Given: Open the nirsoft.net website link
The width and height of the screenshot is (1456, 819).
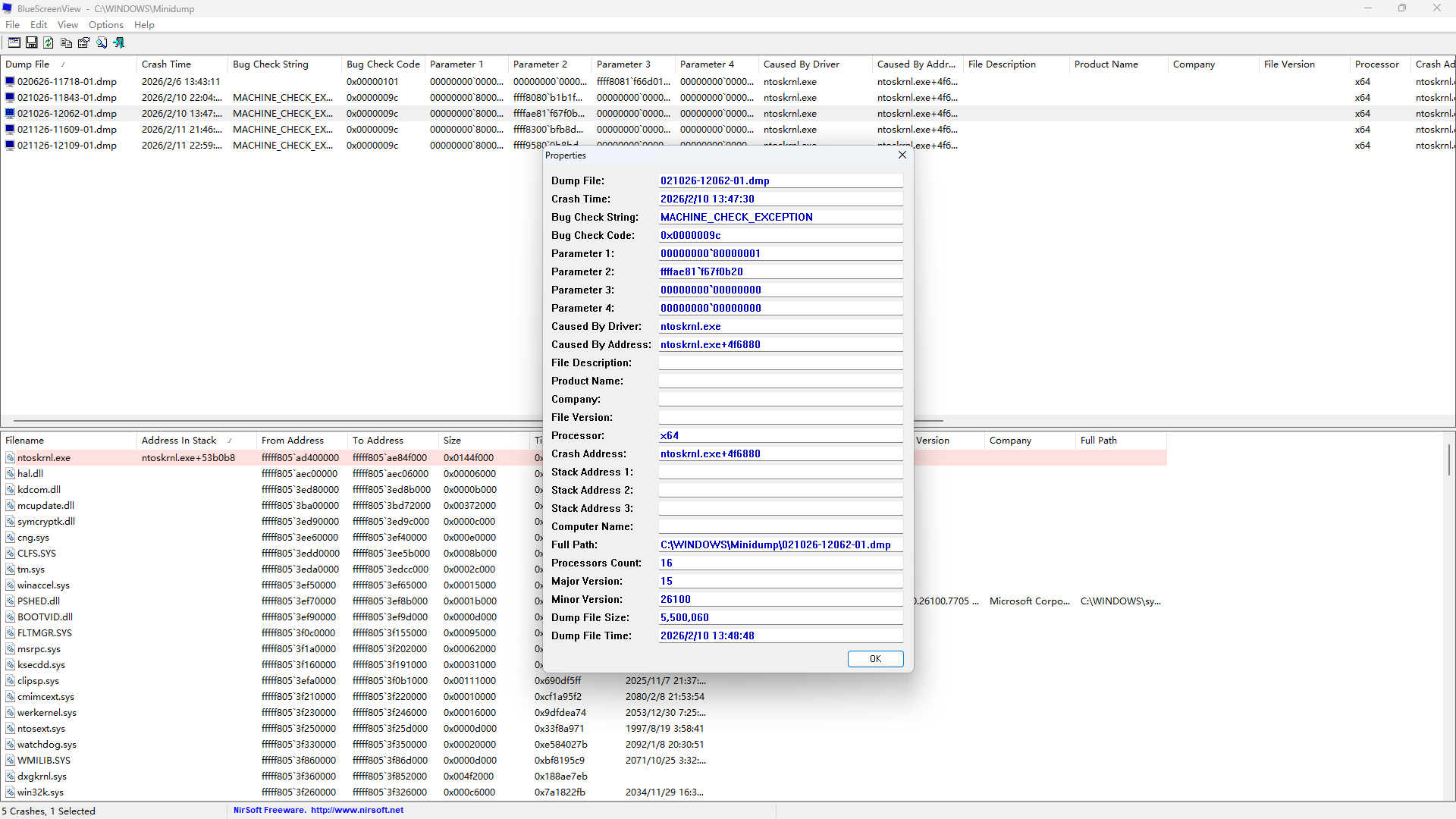Looking at the screenshot, I should [x=356, y=810].
